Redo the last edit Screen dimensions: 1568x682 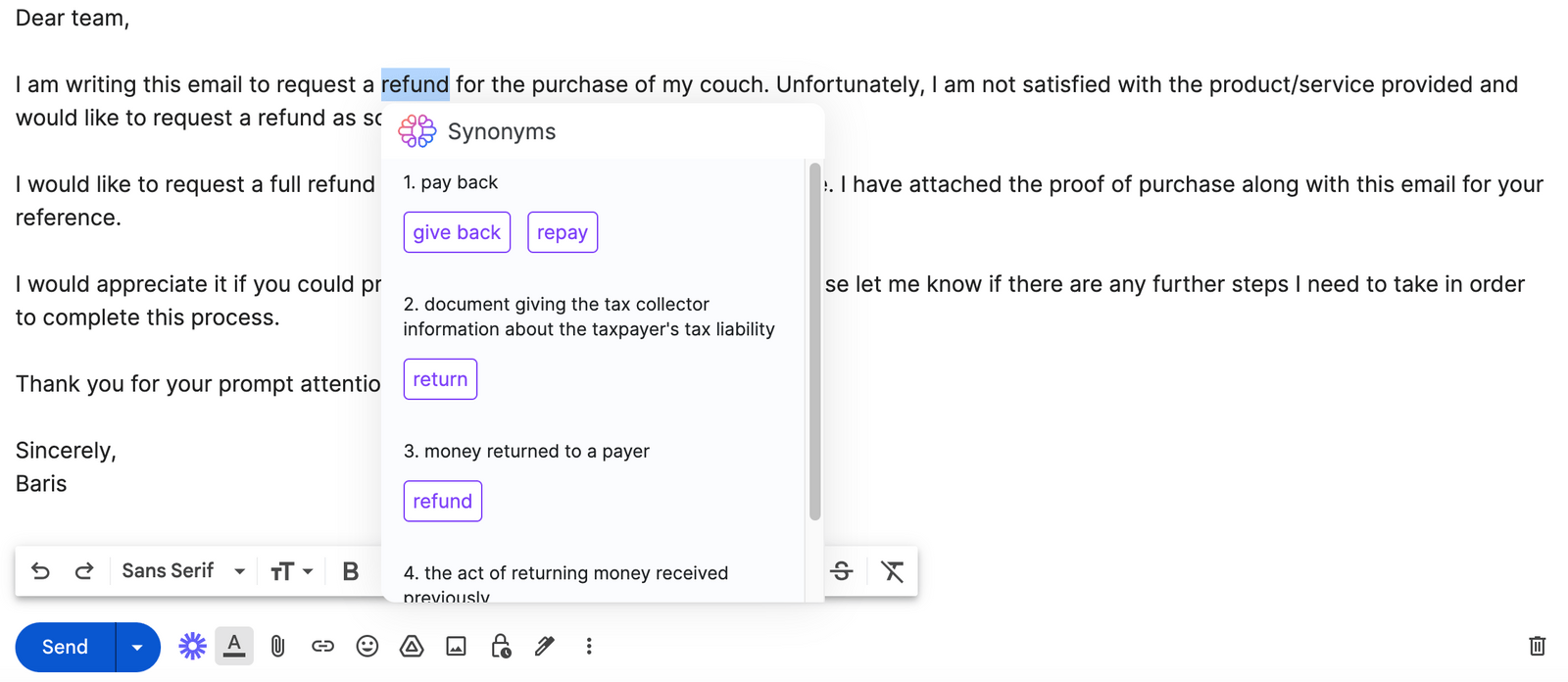tap(84, 570)
